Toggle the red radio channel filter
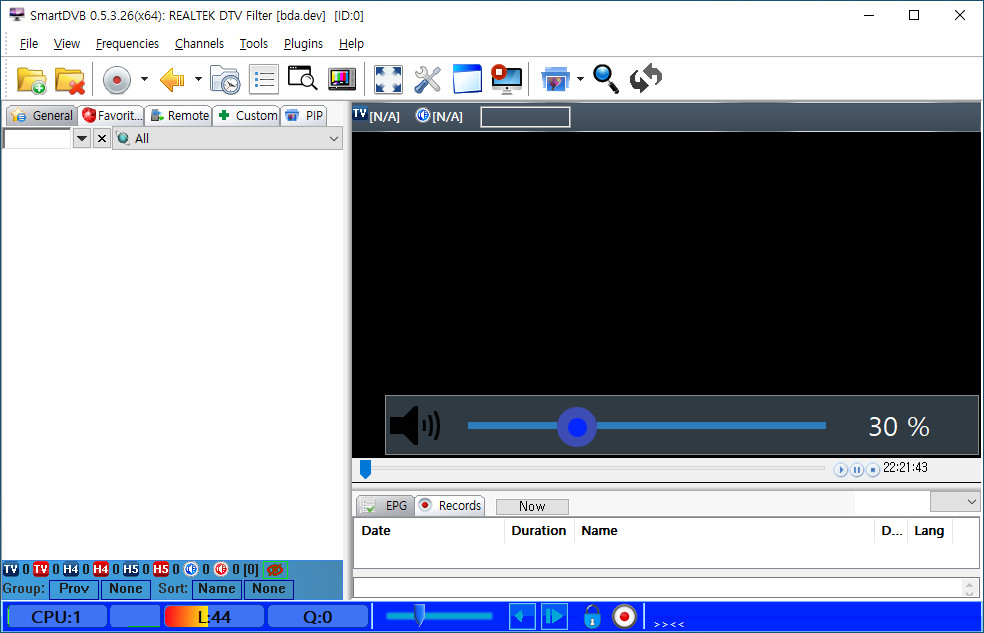Viewport: 984px width, 633px height. click(221, 570)
